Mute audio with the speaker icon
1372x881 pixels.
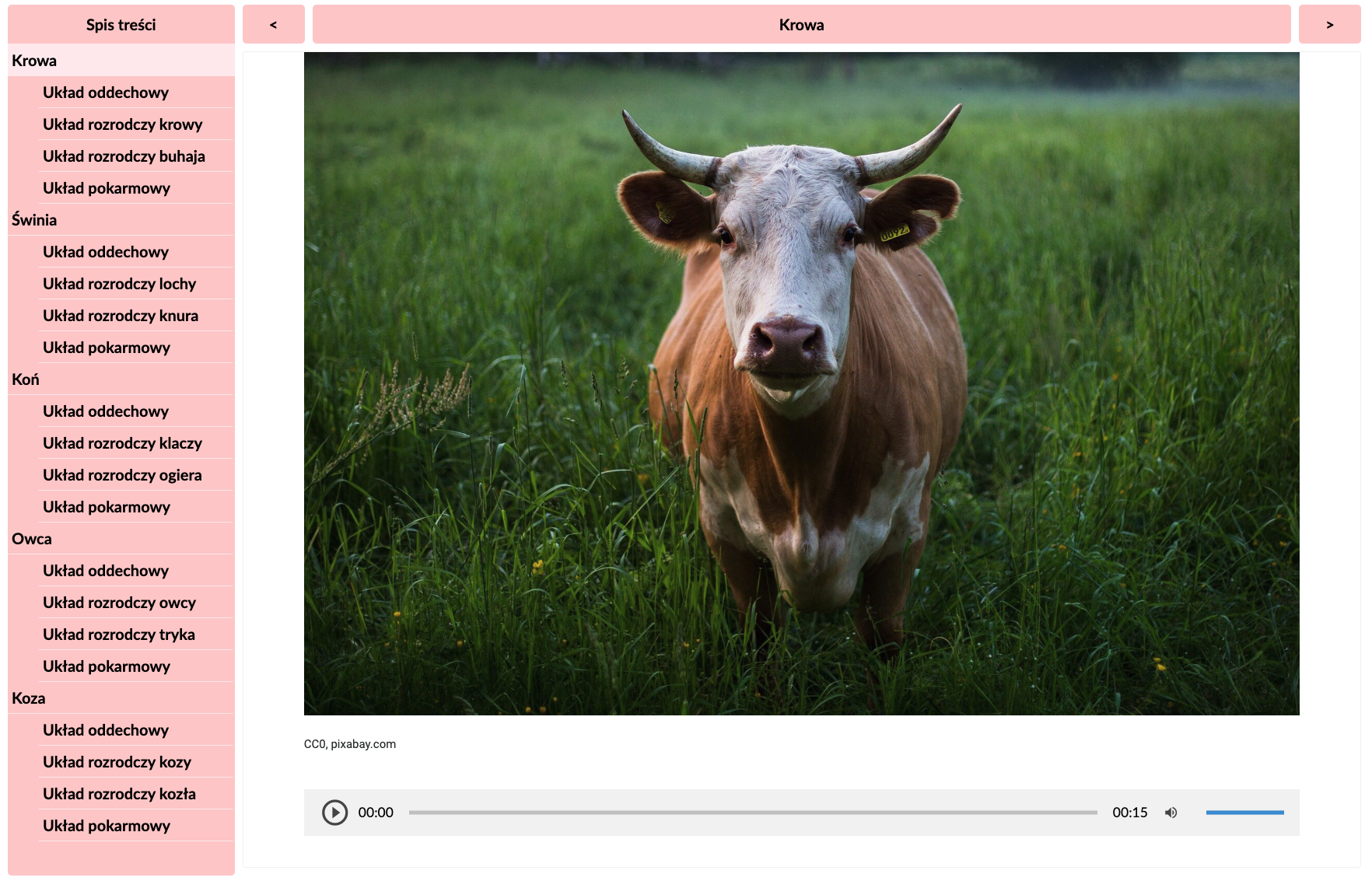(x=1171, y=813)
